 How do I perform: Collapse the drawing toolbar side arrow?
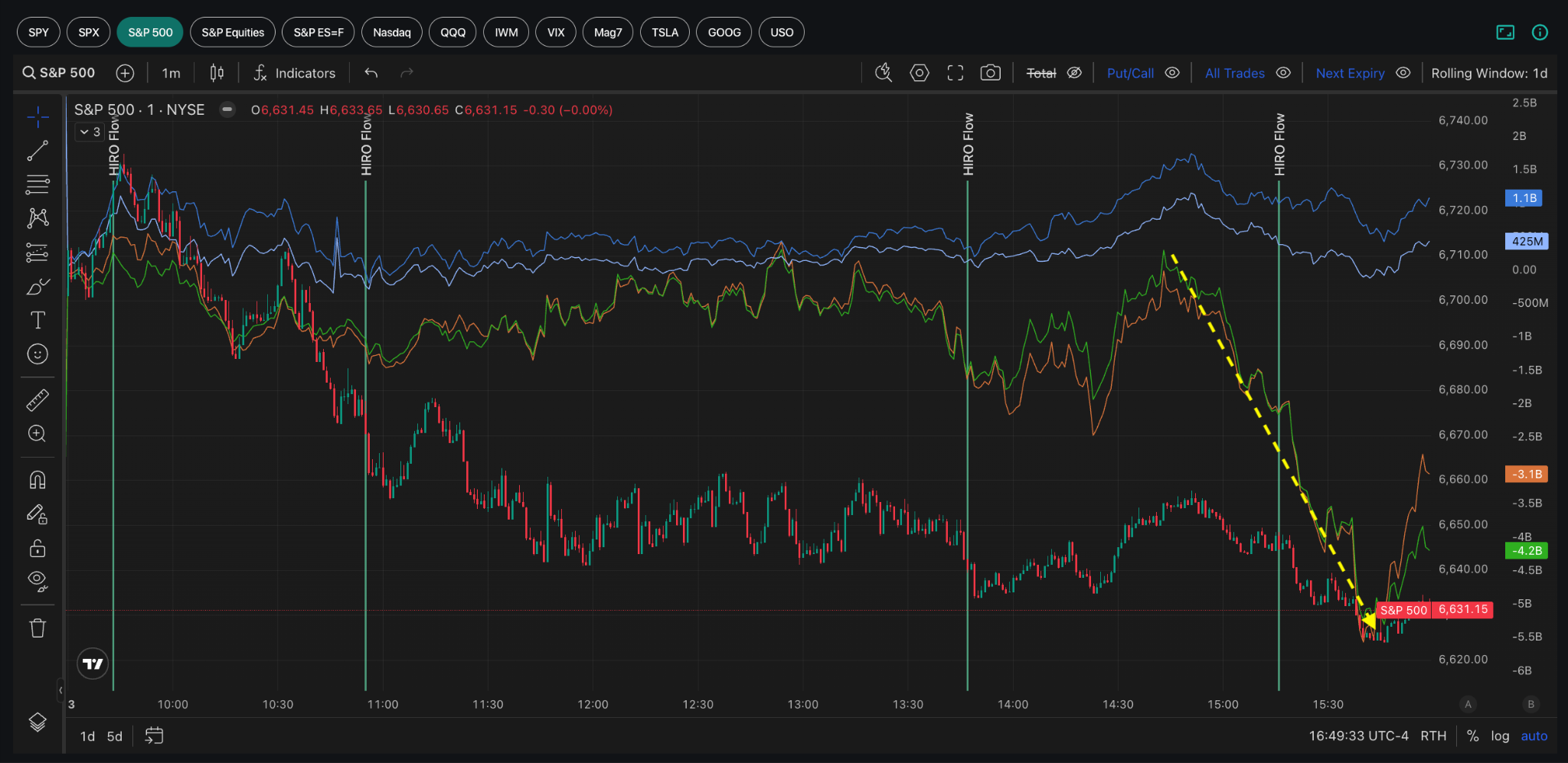(x=60, y=690)
